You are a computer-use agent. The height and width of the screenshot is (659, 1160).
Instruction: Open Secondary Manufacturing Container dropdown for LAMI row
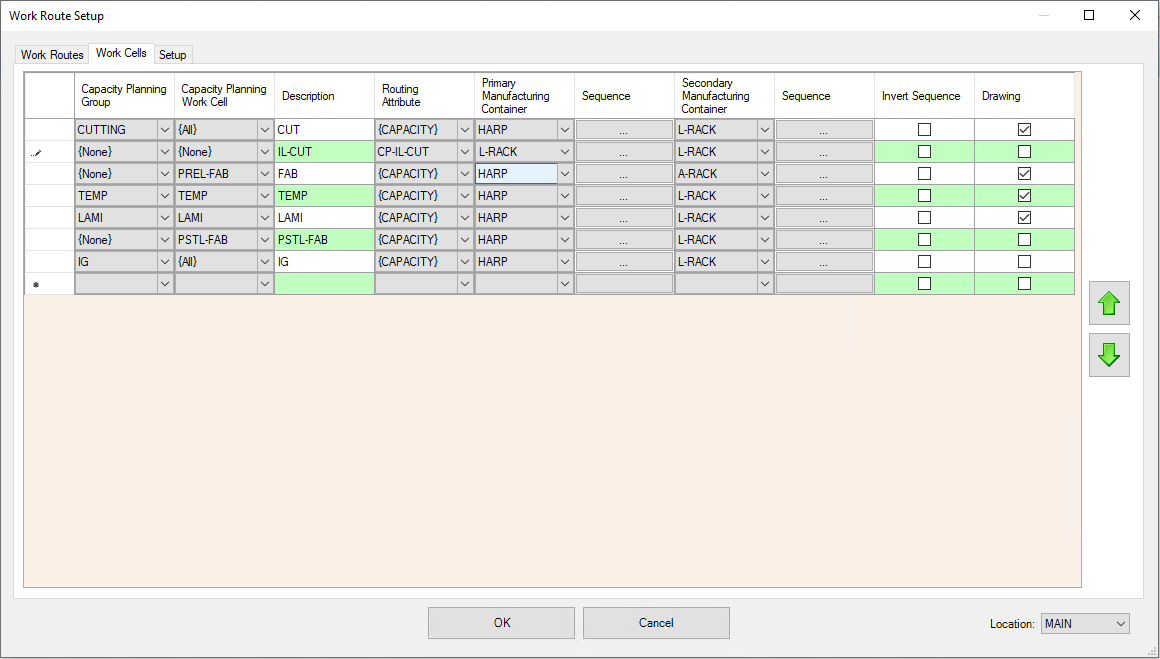pyautogui.click(x=764, y=217)
